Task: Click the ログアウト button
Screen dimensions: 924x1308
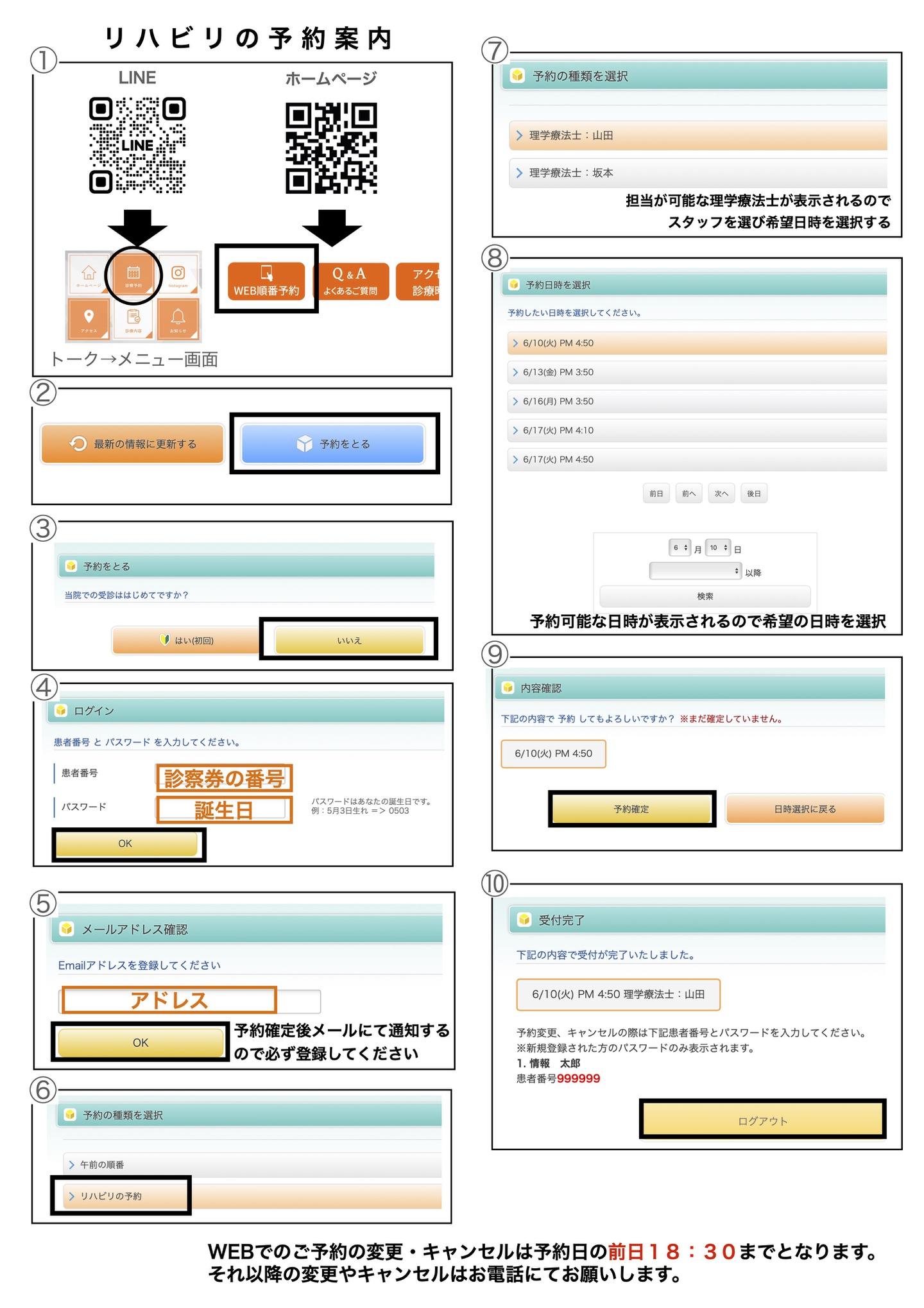Action: point(762,1121)
